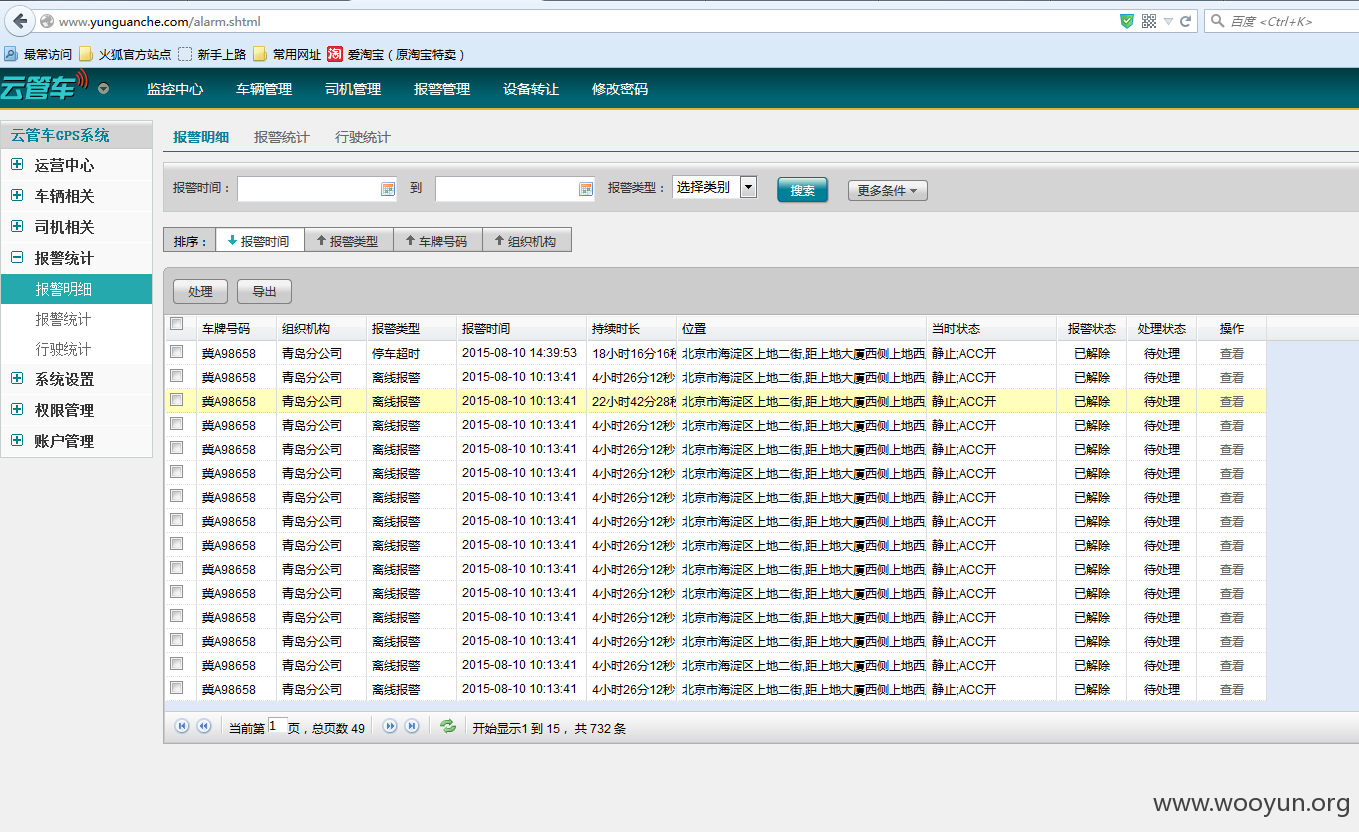Open the 爱淘宝 bookmark
This screenshot has width=1359, height=832.
tap(395, 54)
